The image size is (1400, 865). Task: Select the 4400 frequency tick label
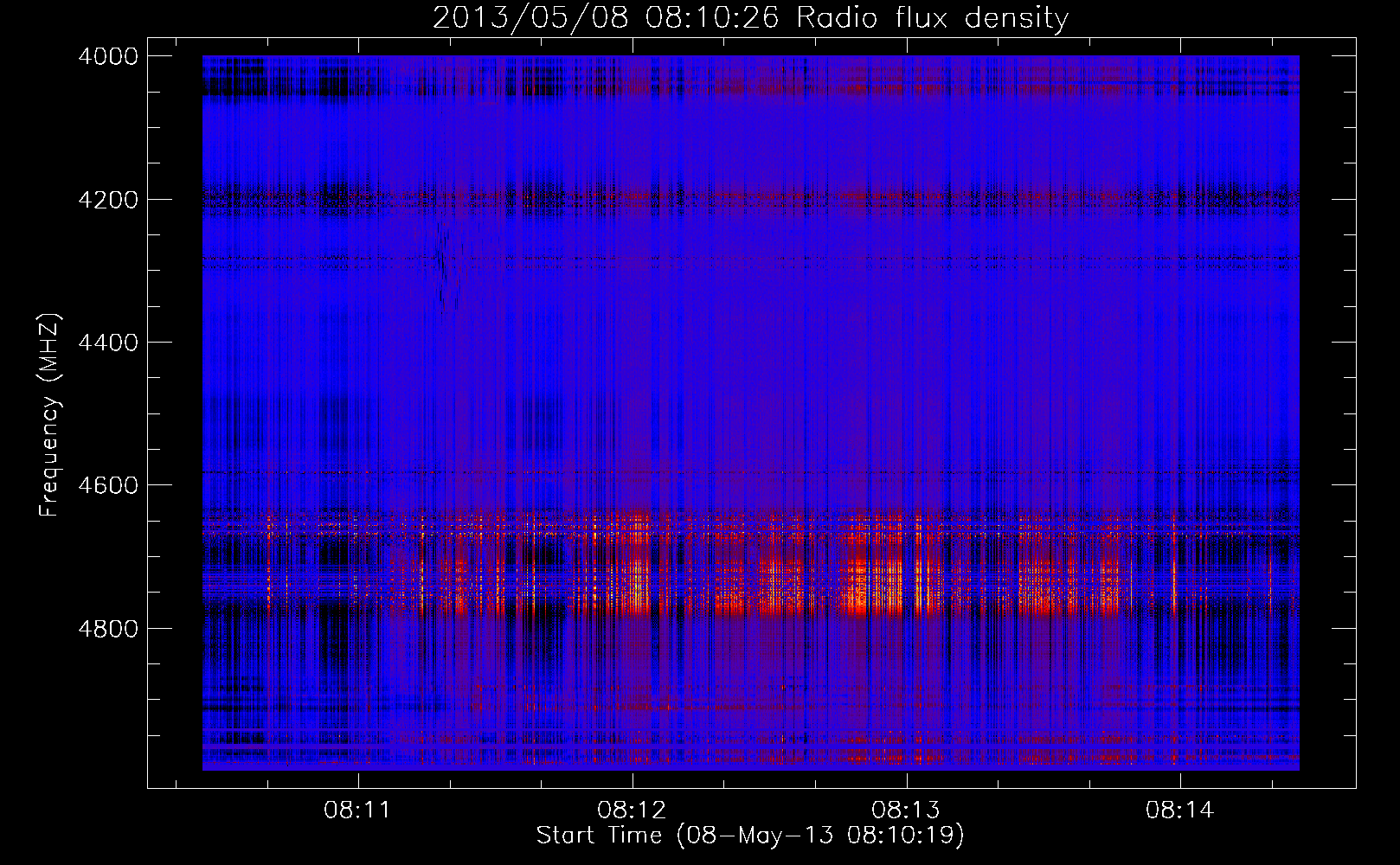pyautogui.click(x=108, y=343)
